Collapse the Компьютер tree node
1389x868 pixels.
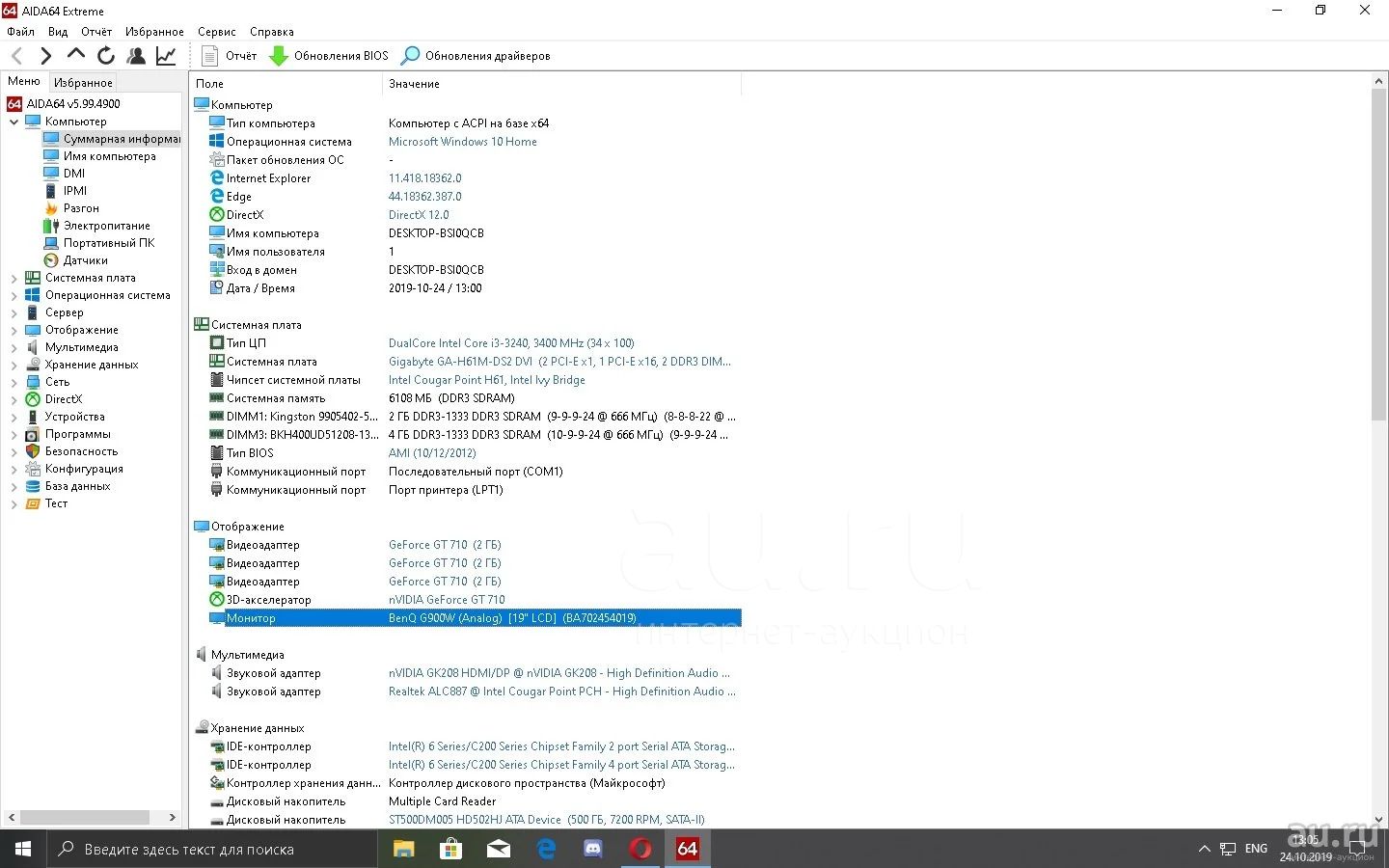14,122
